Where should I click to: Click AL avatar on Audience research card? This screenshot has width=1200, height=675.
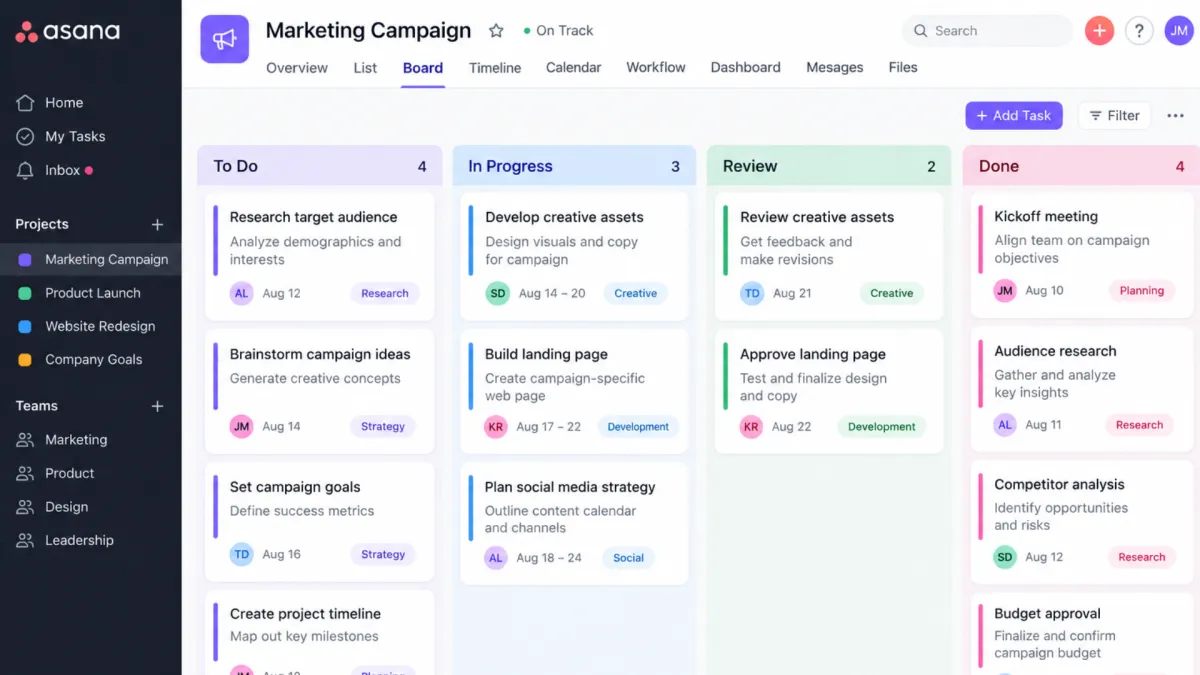1005,425
